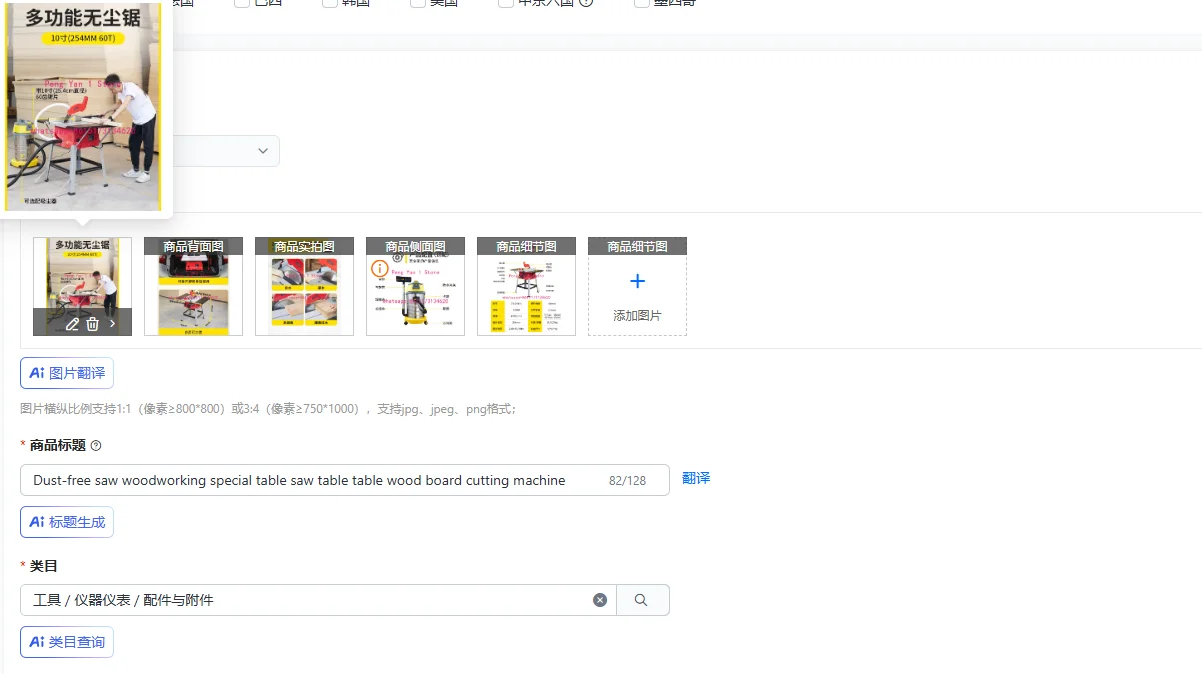Click the plus icon to add image
Image resolution: width=1202 pixels, height=674 pixels.
(637, 282)
